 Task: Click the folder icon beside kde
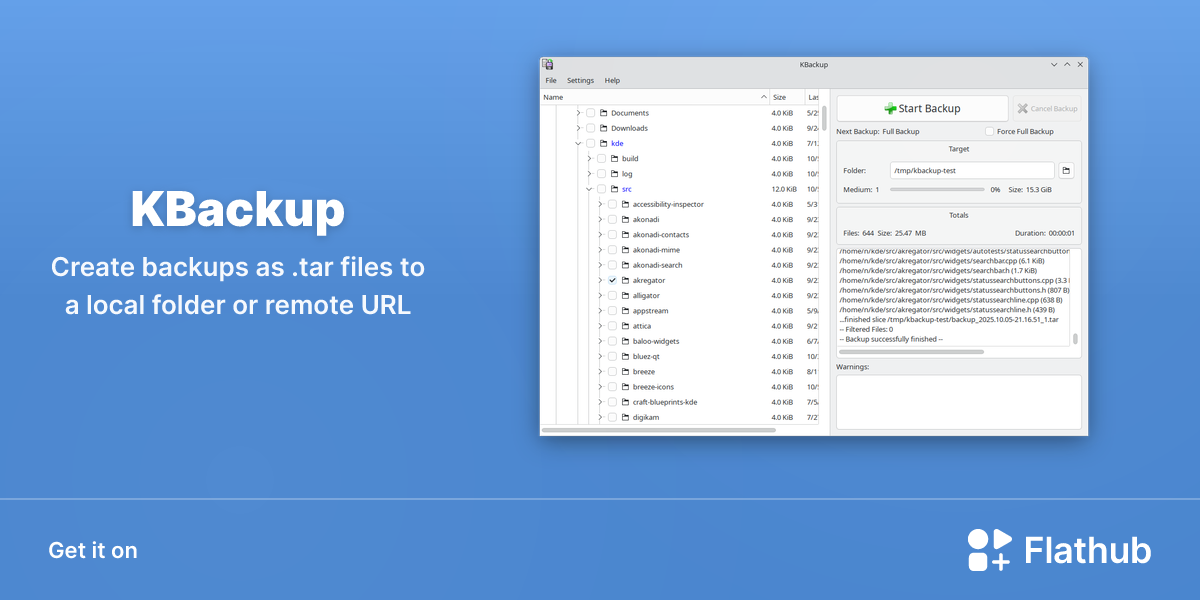[x=603, y=143]
